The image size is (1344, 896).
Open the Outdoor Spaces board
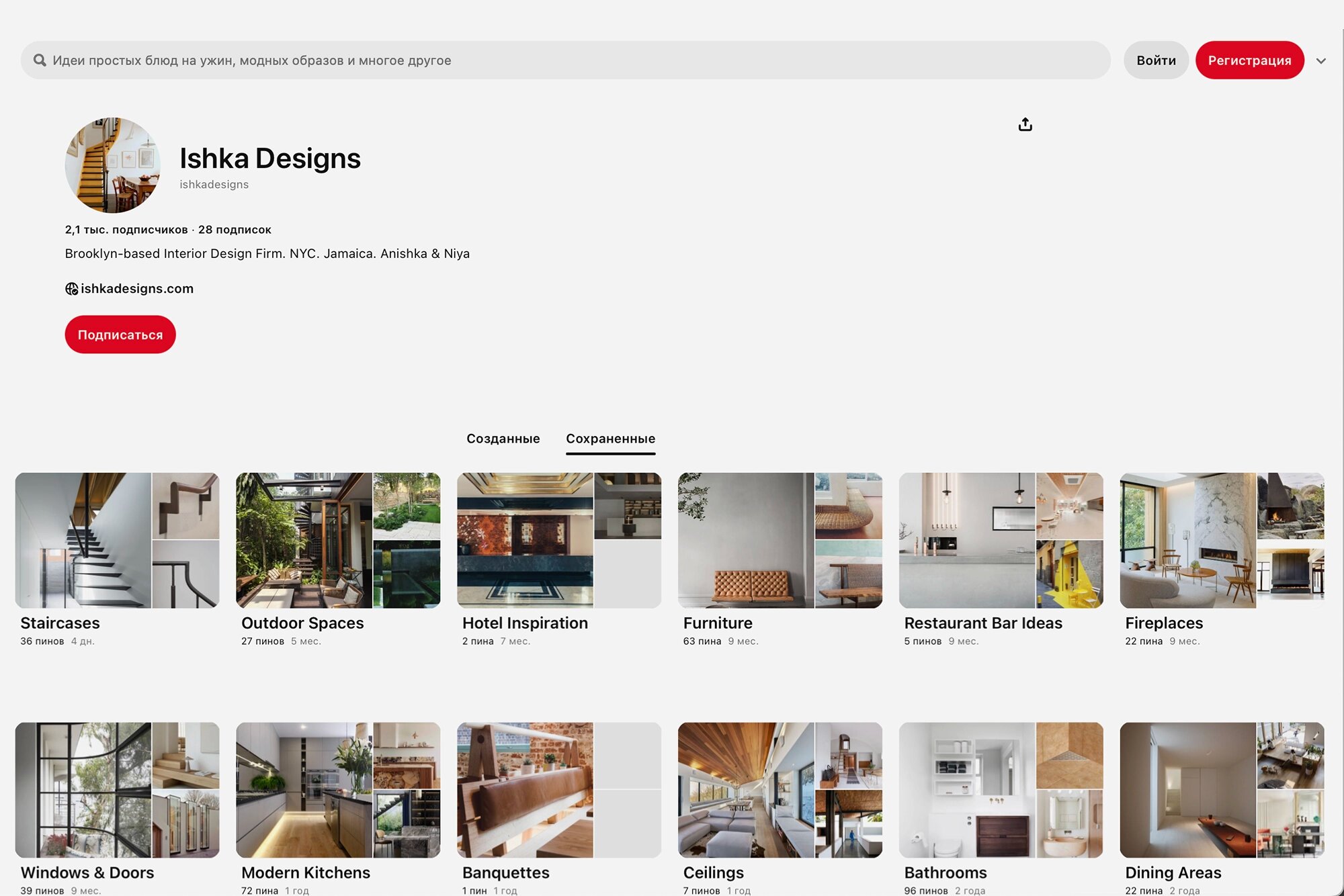pos(338,541)
